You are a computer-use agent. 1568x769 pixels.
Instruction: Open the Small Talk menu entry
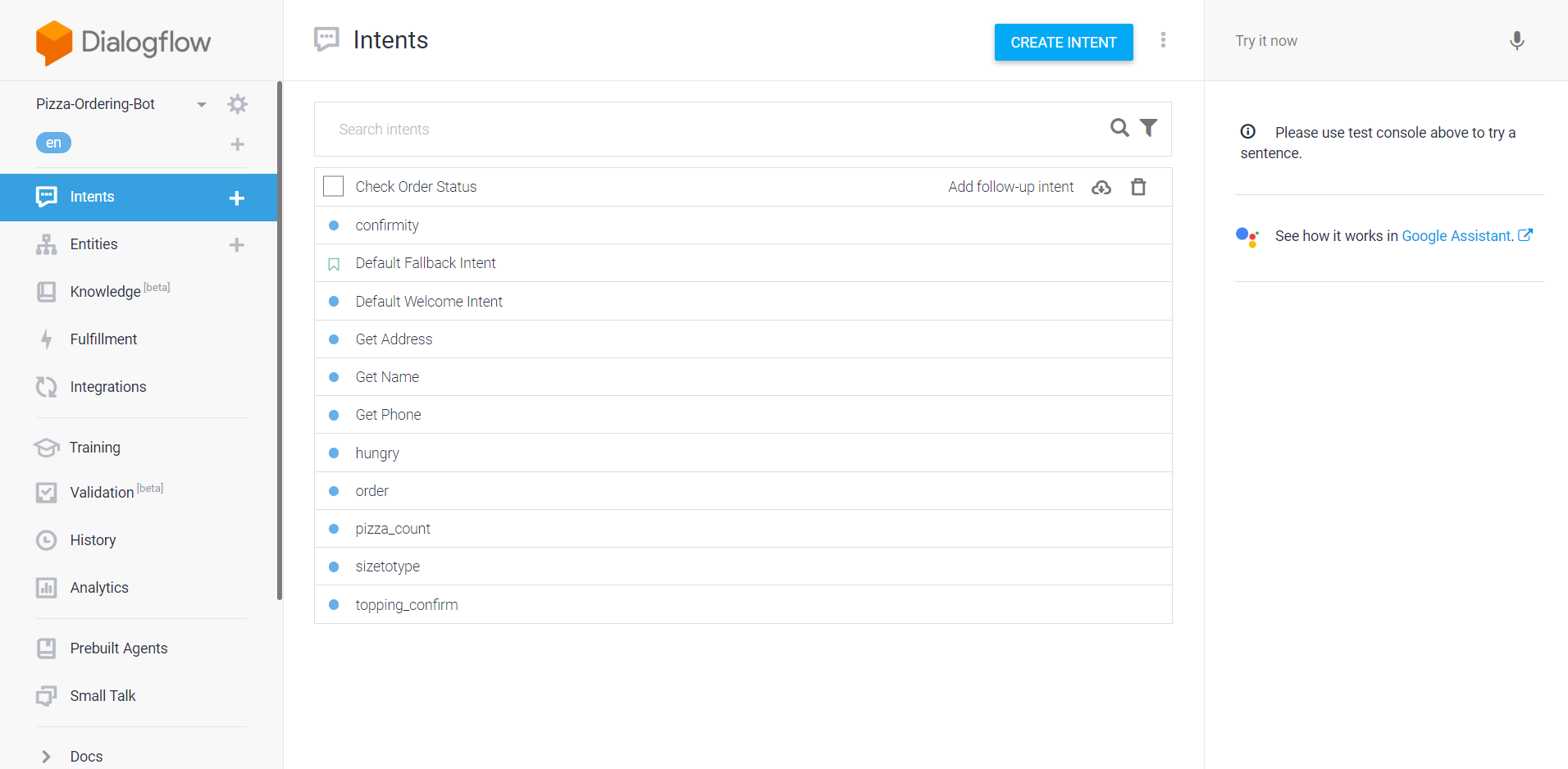click(102, 695)
